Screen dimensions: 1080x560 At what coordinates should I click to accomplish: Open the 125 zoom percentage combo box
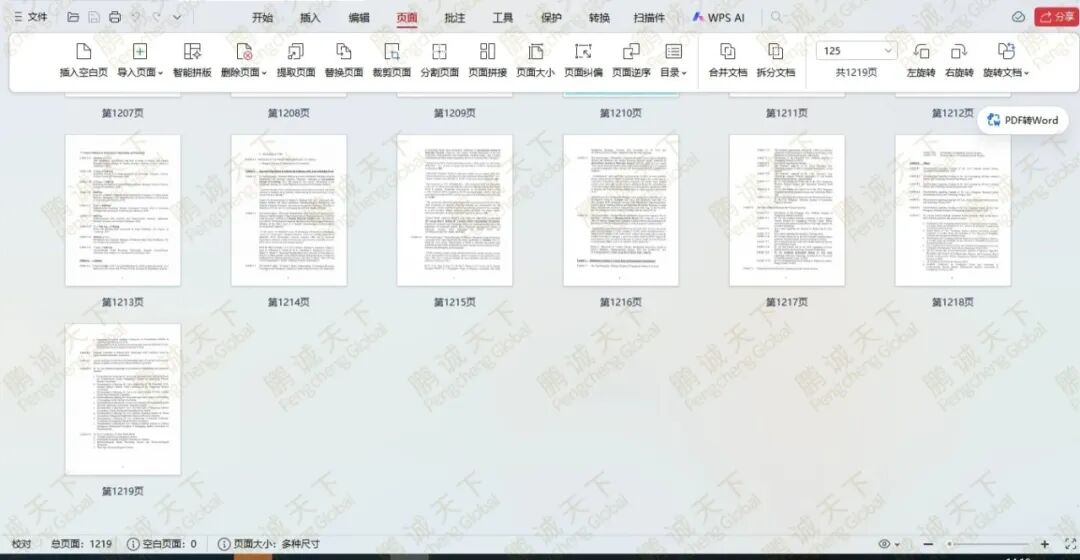click(x=857, y=50)
